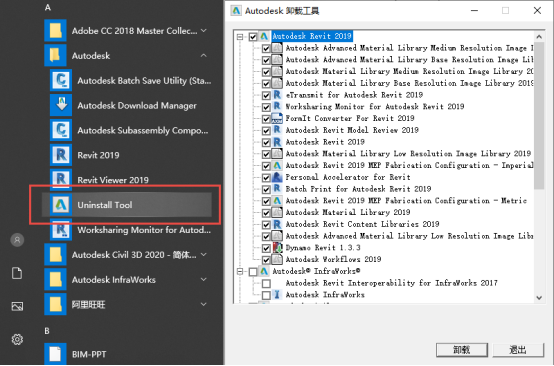Open Settings gear in Start sidebar
Screen dimensions: 554x366
pyautogui.click(x=17, y=340)
